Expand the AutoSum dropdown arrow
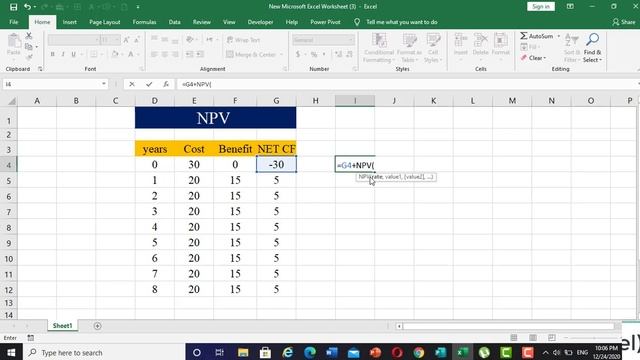Image resolution: width=640 pixels, height=360 pixels. pyautogui.click(x=559, y=36)
